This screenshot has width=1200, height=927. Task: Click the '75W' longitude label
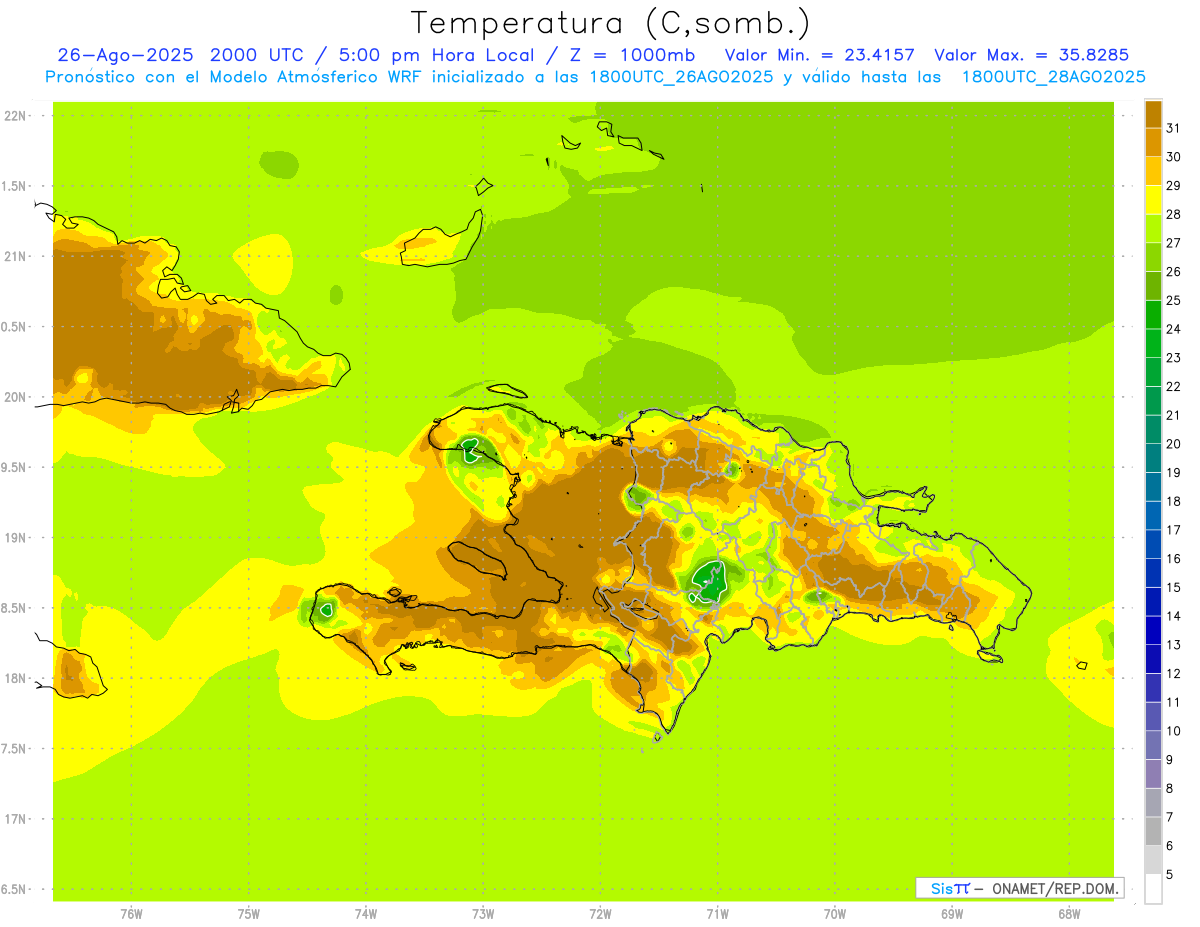point(249,913)
